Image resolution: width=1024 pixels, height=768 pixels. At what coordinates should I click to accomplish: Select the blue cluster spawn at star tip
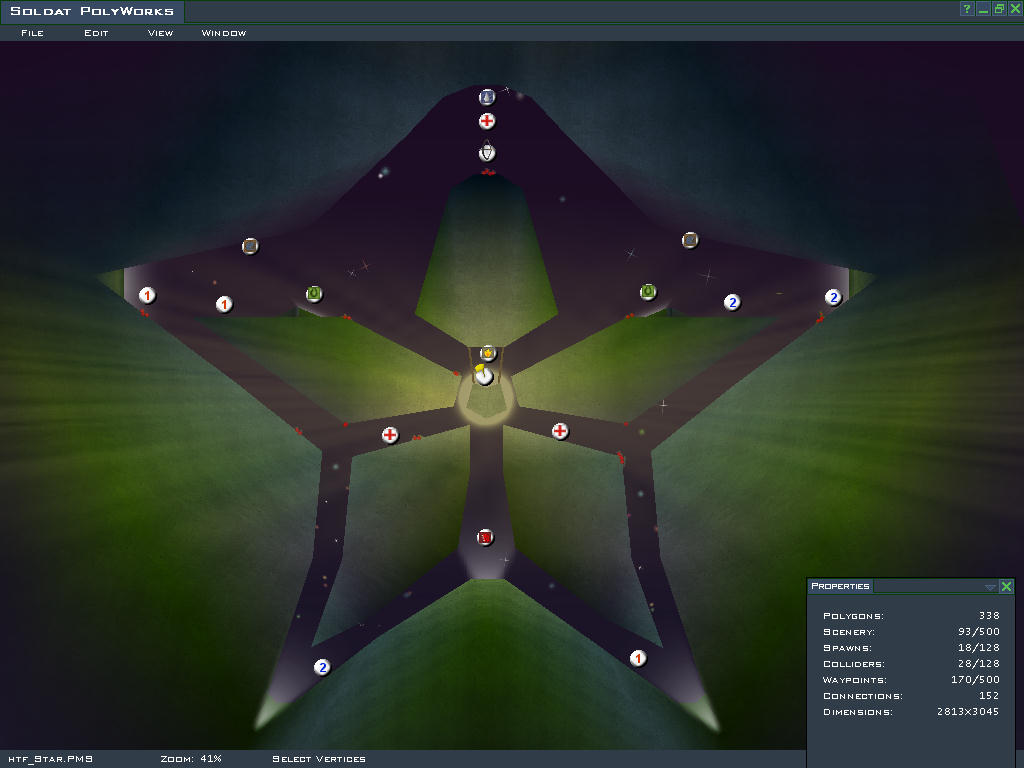[487, 97]
